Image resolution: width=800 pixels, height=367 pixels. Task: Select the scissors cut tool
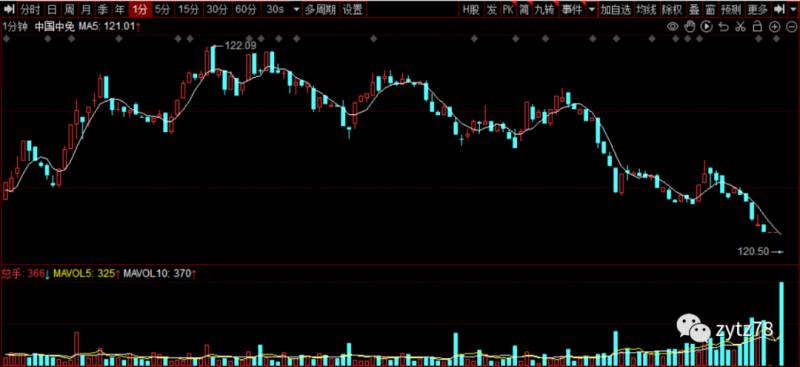pos(740,27)
